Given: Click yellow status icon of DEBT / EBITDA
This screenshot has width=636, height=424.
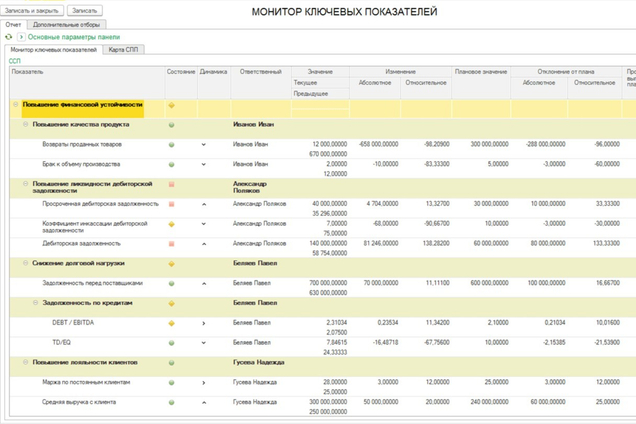Looking at the screenshot, I should pyautogui.click(x=172, y=323).
